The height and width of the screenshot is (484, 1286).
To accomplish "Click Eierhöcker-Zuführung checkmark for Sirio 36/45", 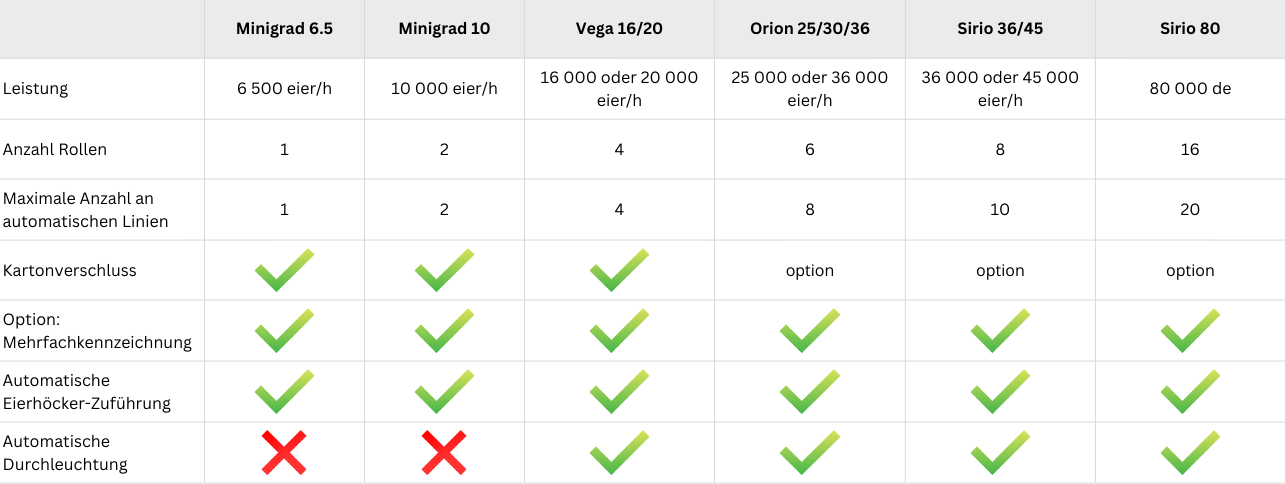I will point(1000,391).
